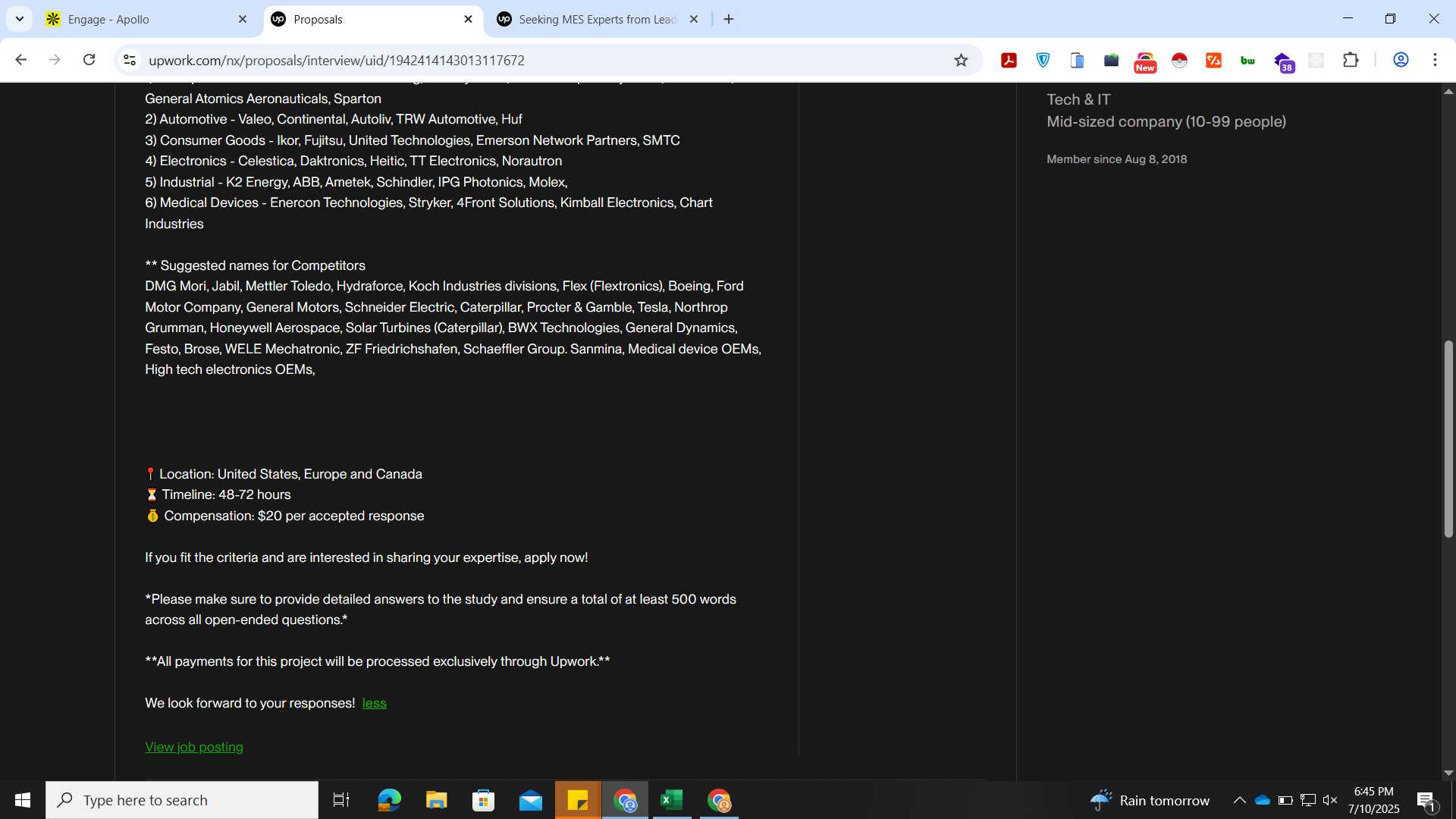Open the Adobe Acrobat extension

click(x=1009, y=60)
